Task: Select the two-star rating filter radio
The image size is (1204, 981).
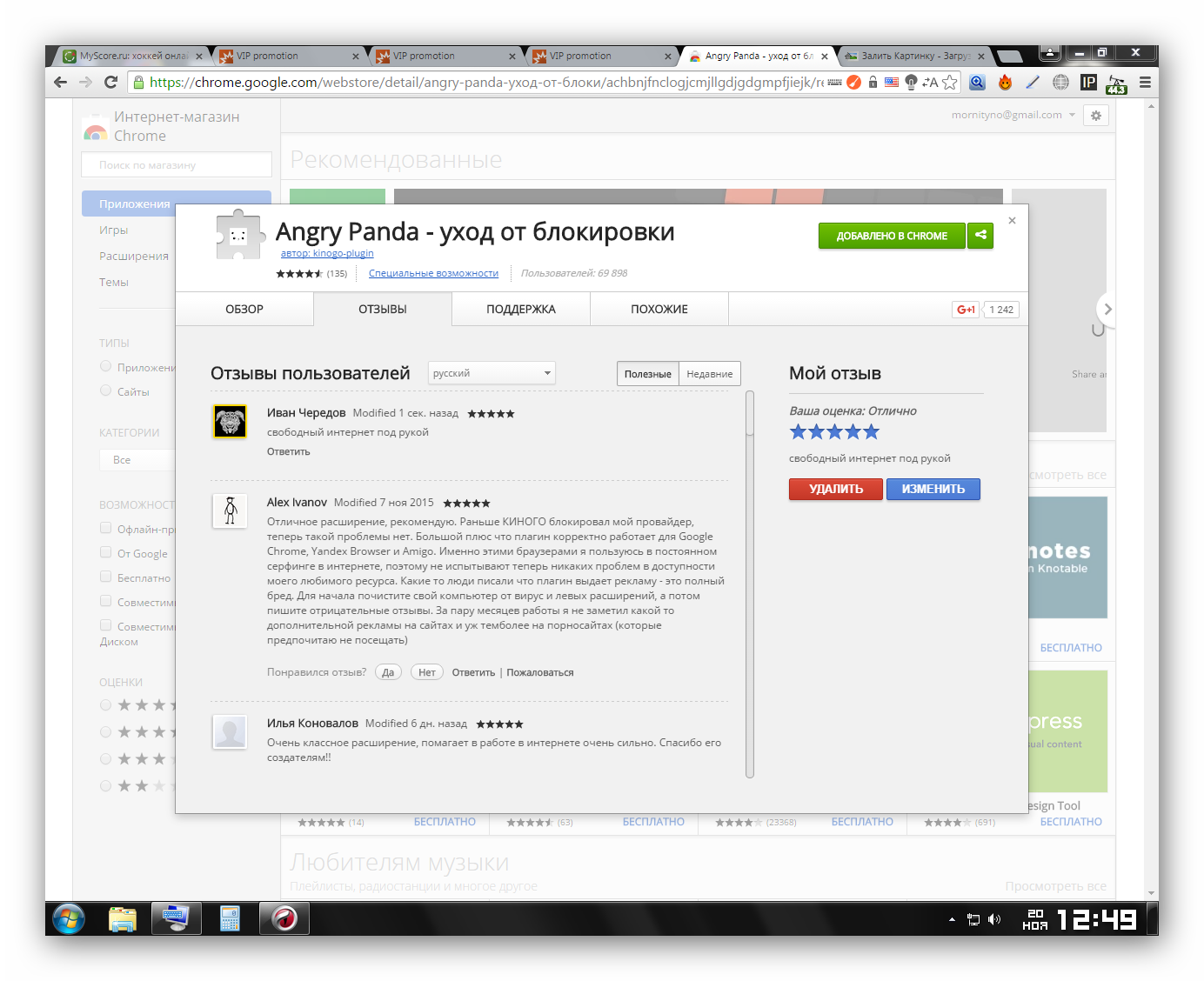Action: (x=105, y=785)
